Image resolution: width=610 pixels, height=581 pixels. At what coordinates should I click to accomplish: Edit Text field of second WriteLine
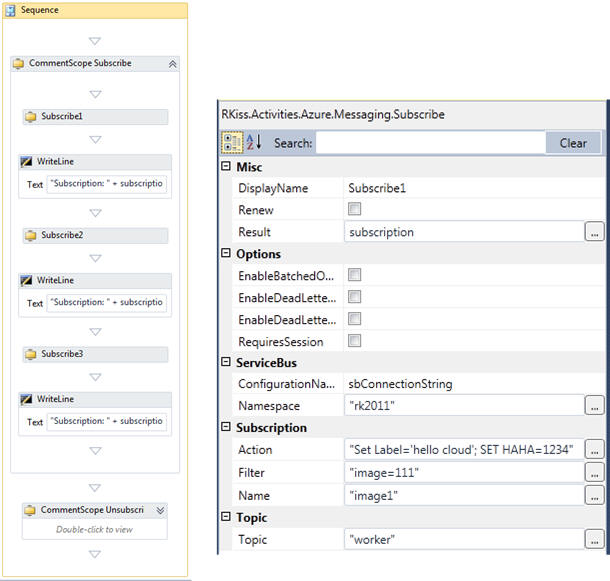click(107, 302)
